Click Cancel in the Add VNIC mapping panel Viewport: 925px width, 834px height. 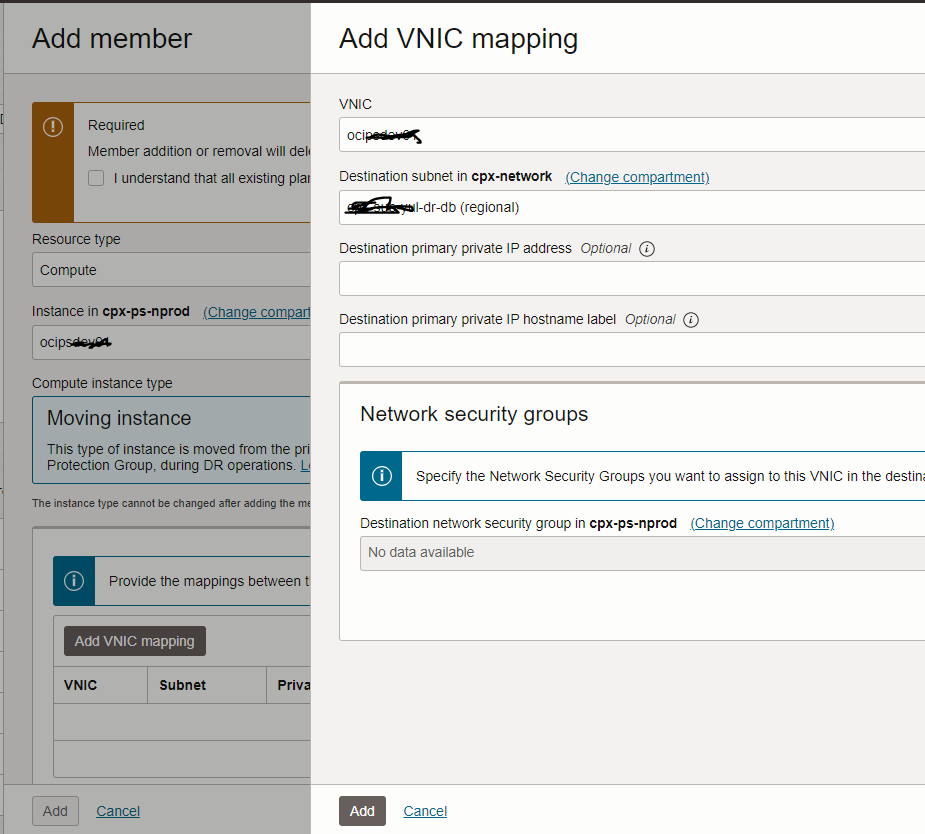pyautogui.click(x=425, y=811)
